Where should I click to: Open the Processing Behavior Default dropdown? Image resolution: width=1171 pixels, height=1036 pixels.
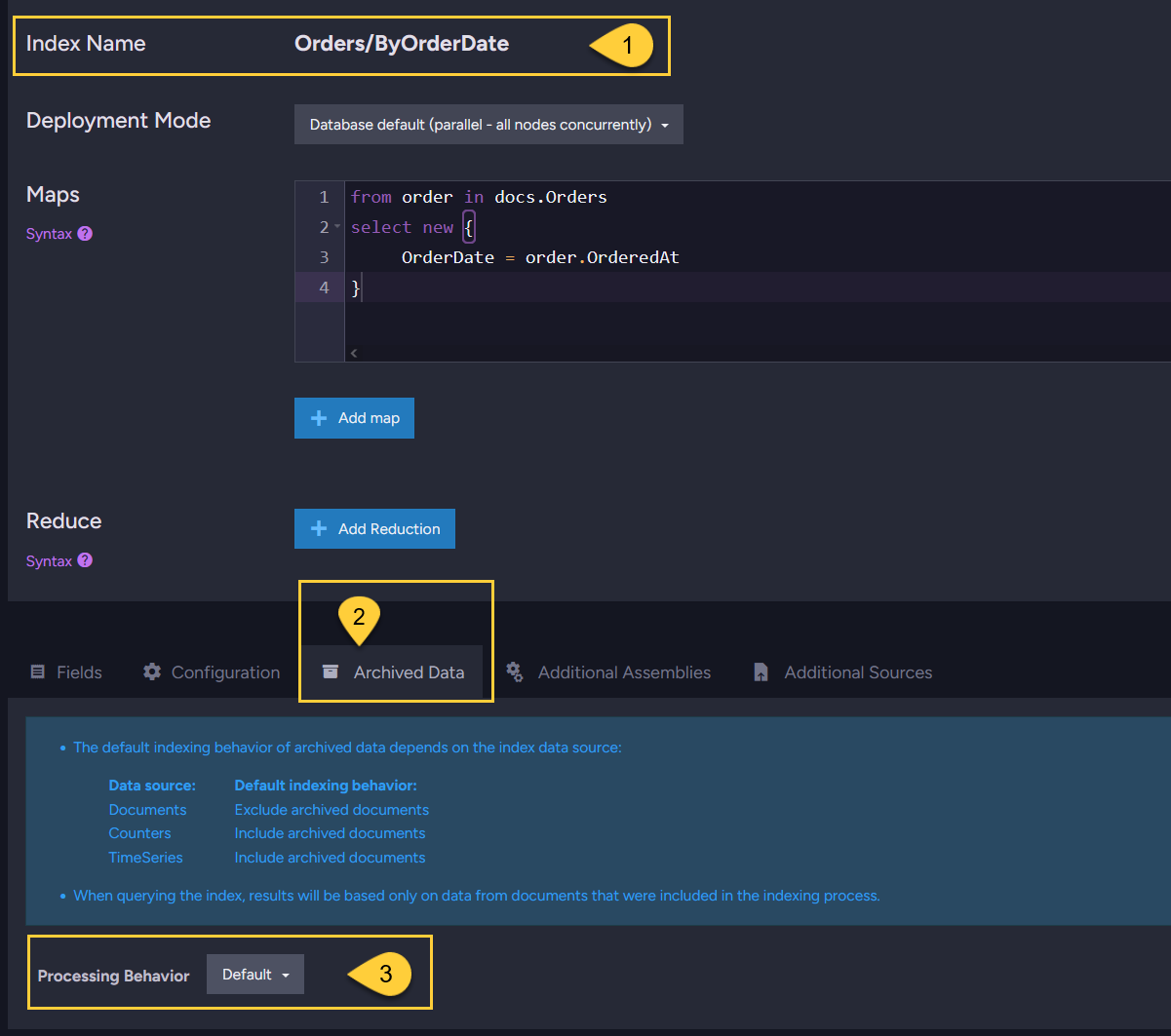coord(255,975)
